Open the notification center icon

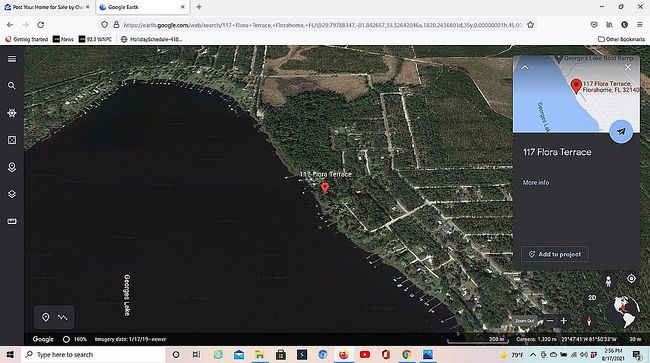637,355
